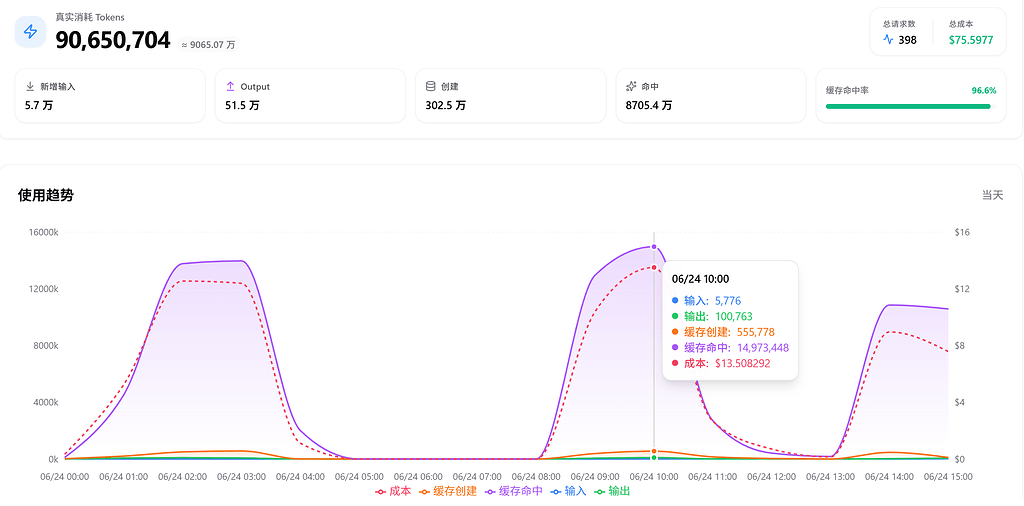Open the 当天 time range selector
This screenshot has height=506, width=1024.
click(993, 195)
